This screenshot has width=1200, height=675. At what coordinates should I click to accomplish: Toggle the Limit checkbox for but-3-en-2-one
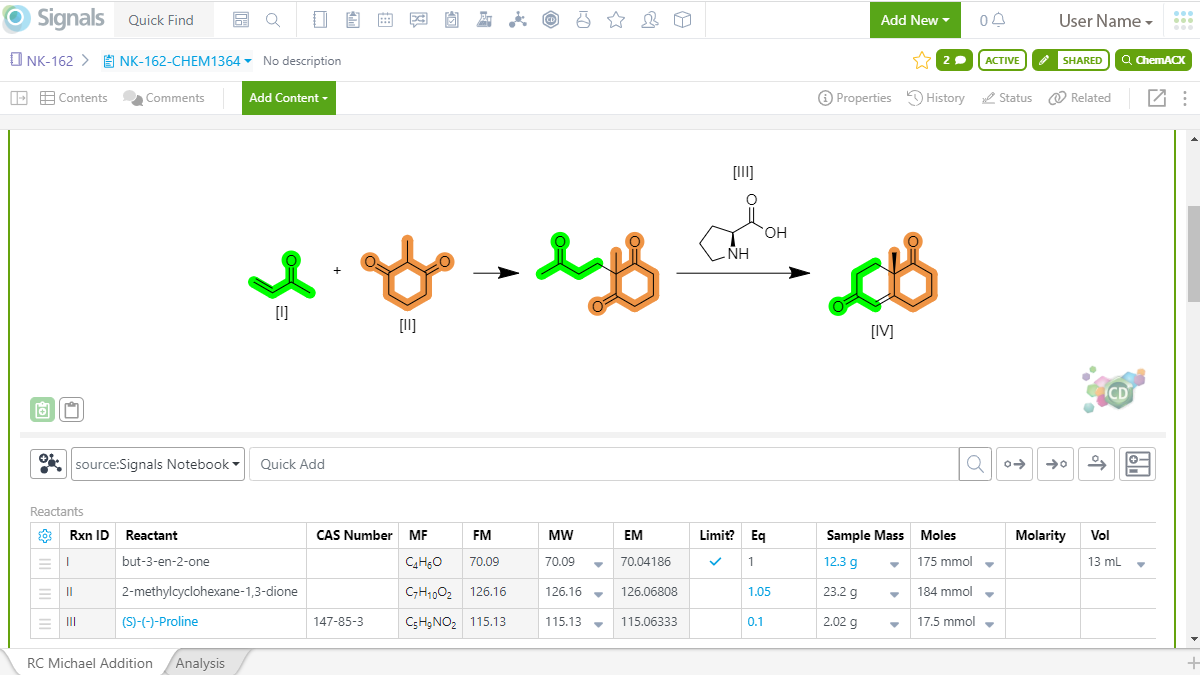716,561
